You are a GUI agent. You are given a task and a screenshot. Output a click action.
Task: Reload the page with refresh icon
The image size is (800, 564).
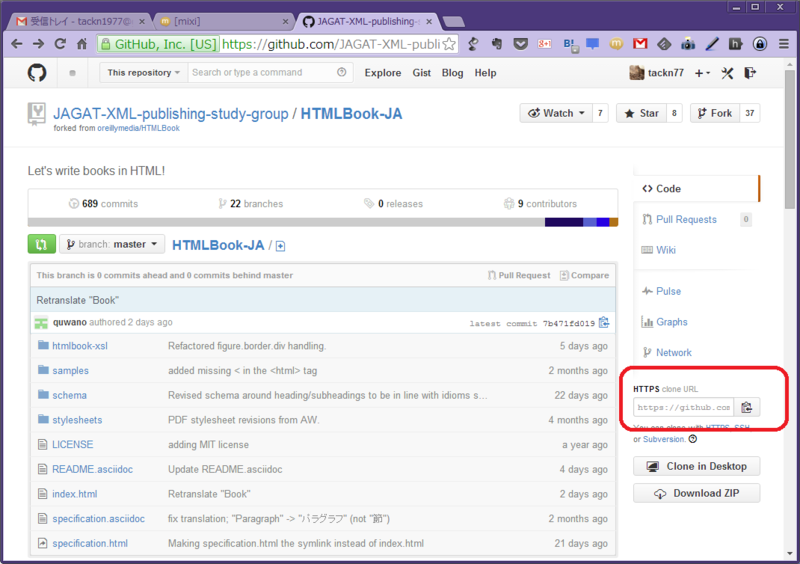[60, 44]
